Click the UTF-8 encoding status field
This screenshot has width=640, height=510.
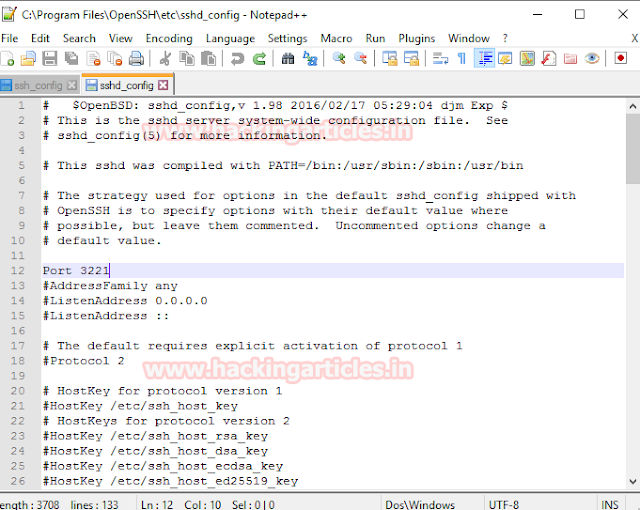pos(504,505)
